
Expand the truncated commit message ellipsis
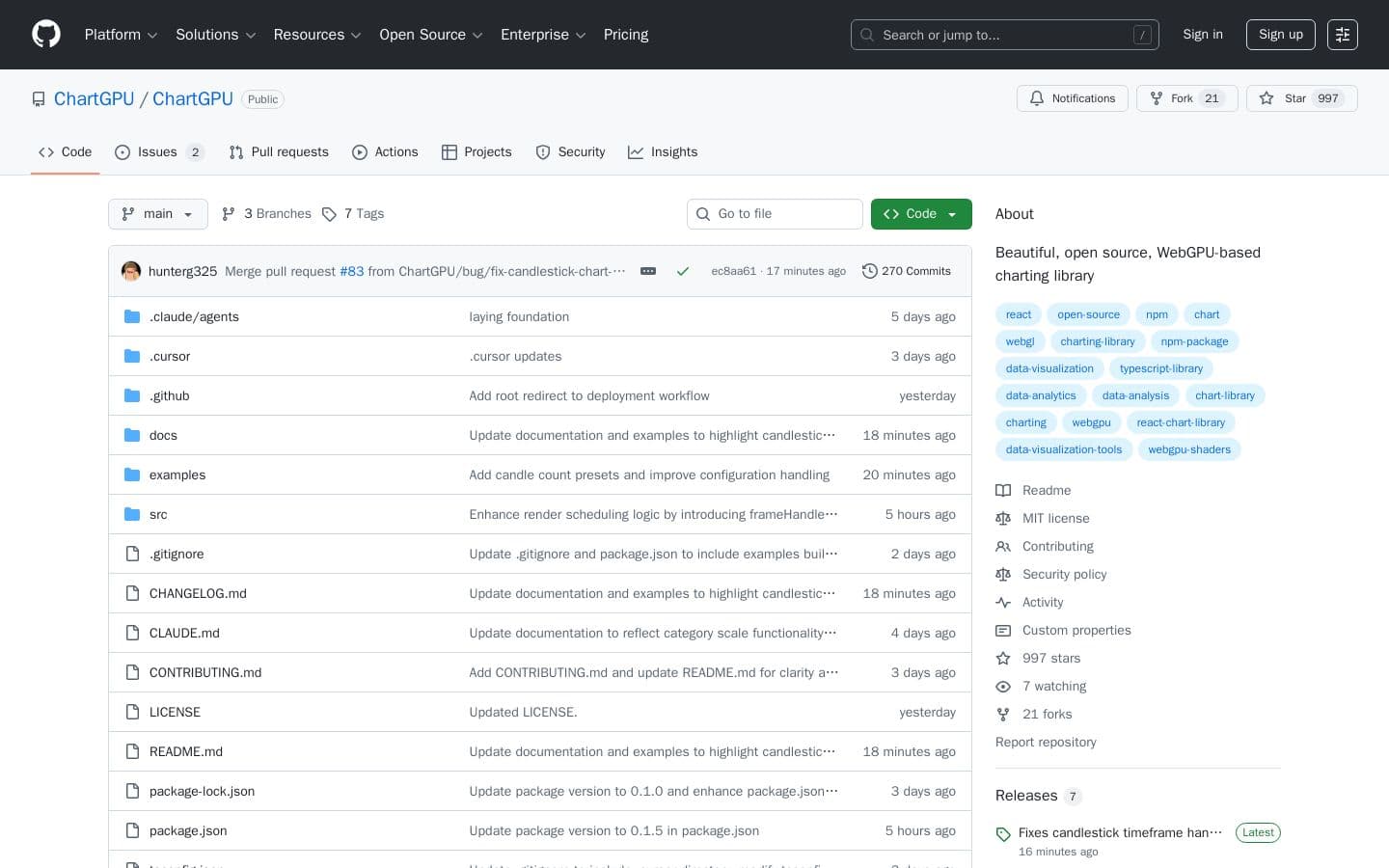point(647,271)
